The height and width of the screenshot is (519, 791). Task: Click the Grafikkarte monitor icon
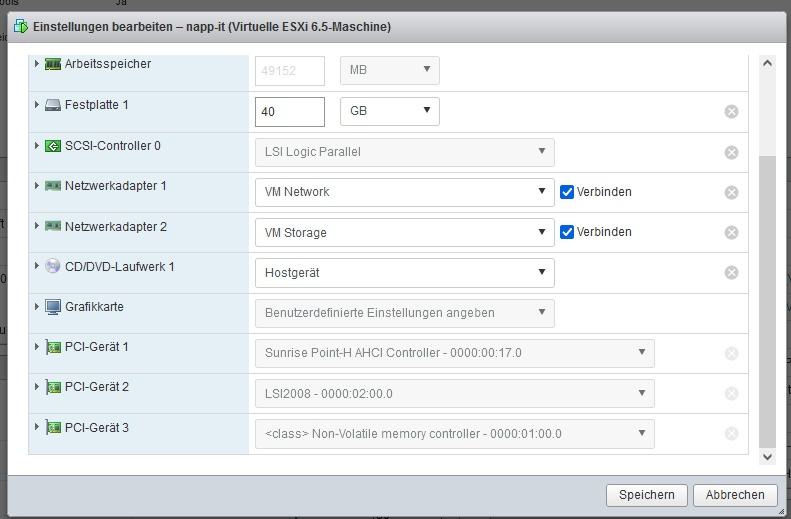[53, 307]
